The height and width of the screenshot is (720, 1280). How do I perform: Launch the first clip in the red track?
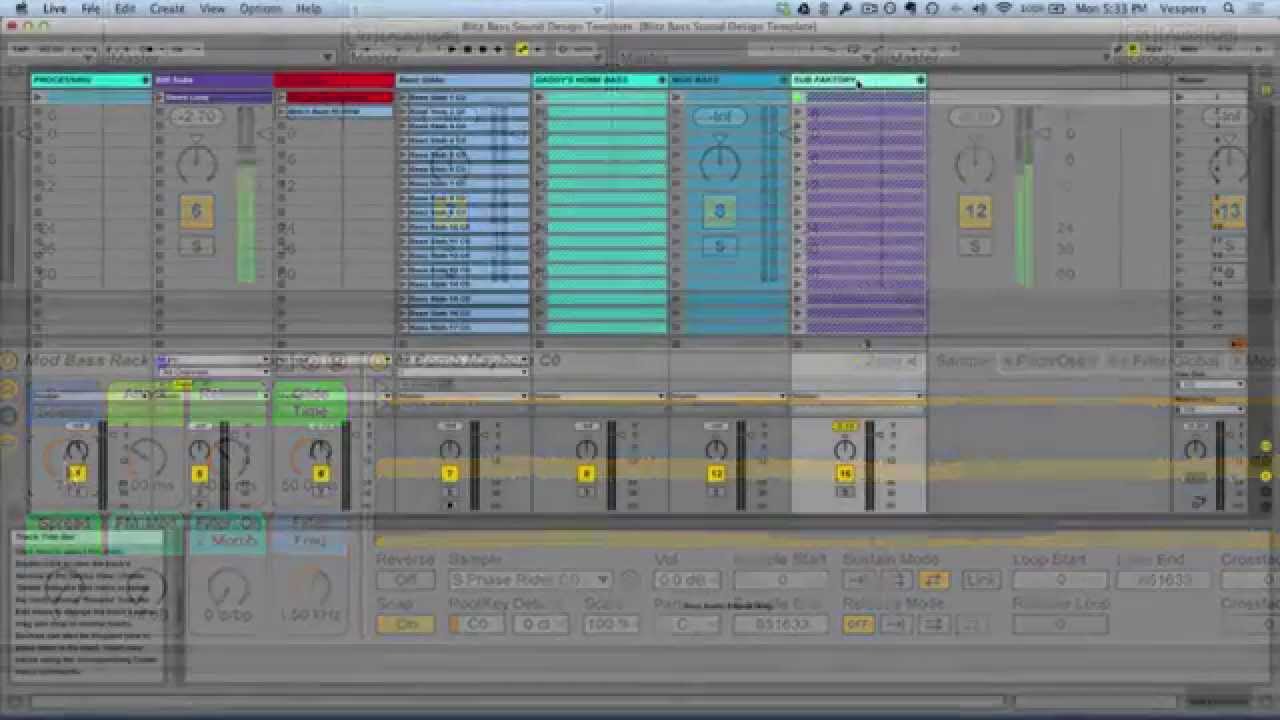point(282,97)
